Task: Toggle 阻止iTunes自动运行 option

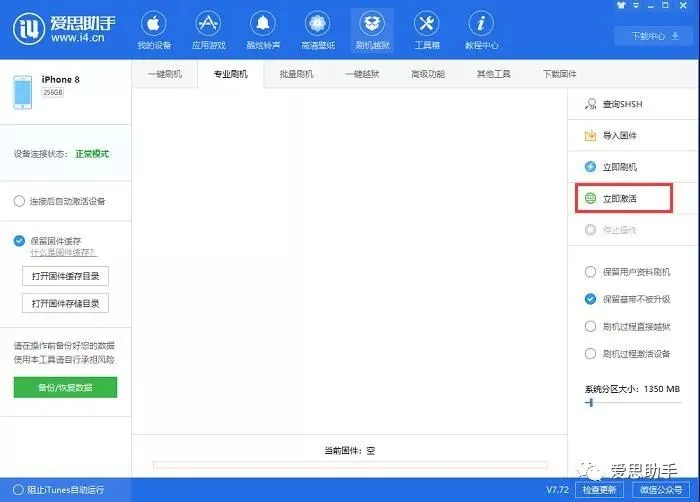Action: tap(18, 490)
